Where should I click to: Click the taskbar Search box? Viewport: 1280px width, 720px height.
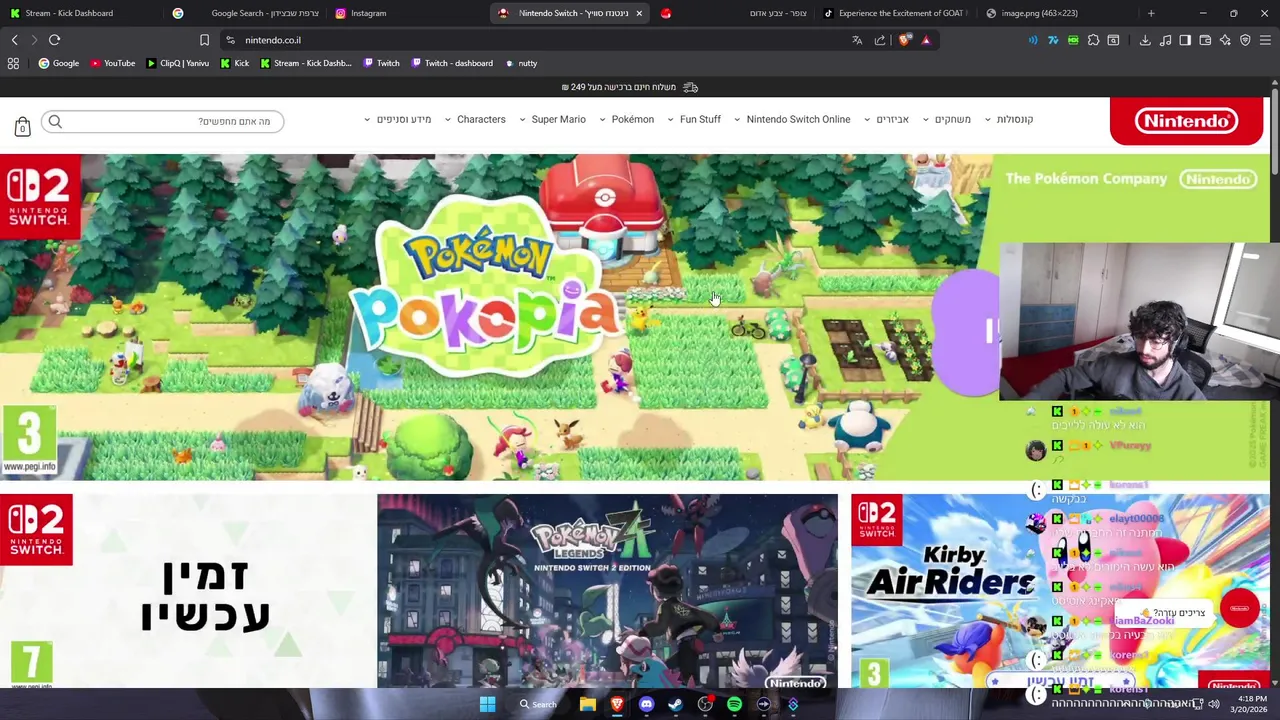[x=538, y=704]
